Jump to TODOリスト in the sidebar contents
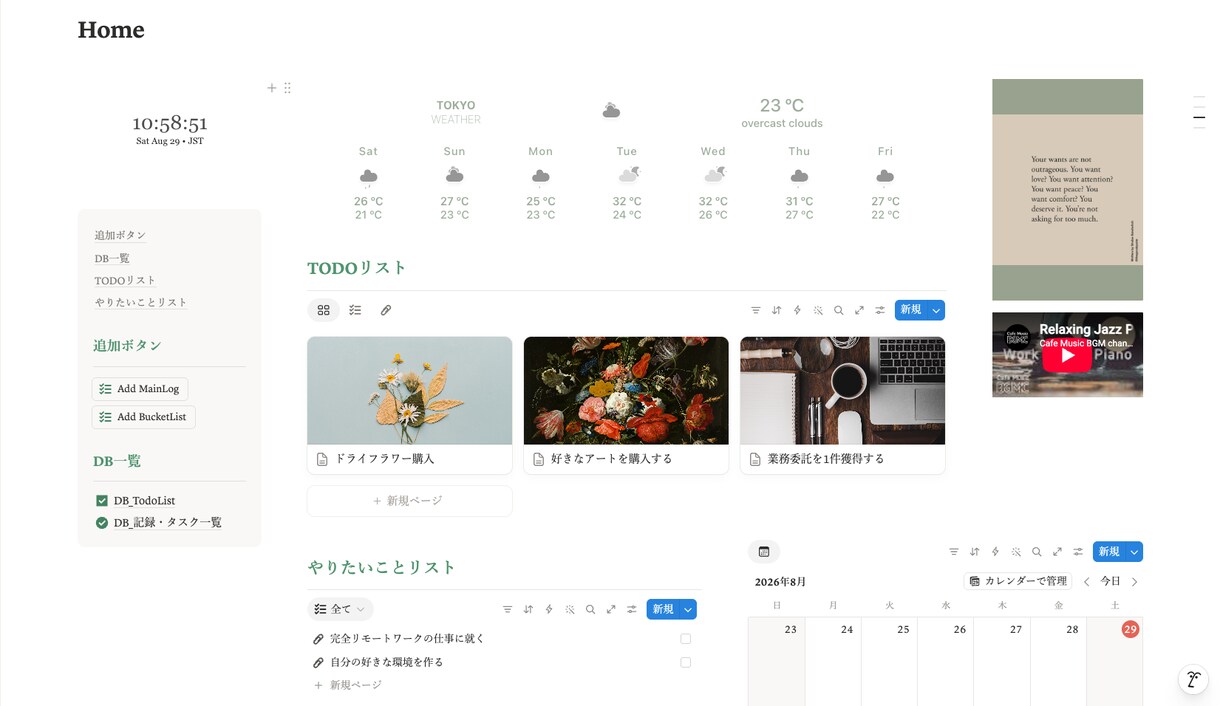The height and width of the screenshot is (706, 1220). coord(126,280)
